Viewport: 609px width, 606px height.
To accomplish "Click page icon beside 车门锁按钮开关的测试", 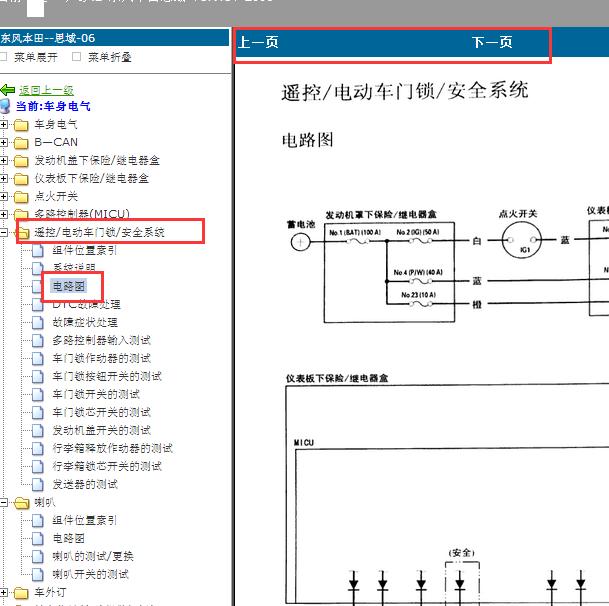I will (x=38, y=376).
